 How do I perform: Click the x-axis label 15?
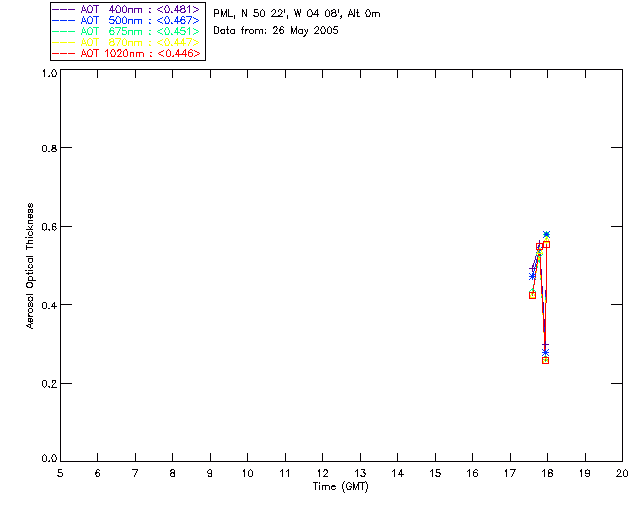pyautogui.click(x=435, y=473)
